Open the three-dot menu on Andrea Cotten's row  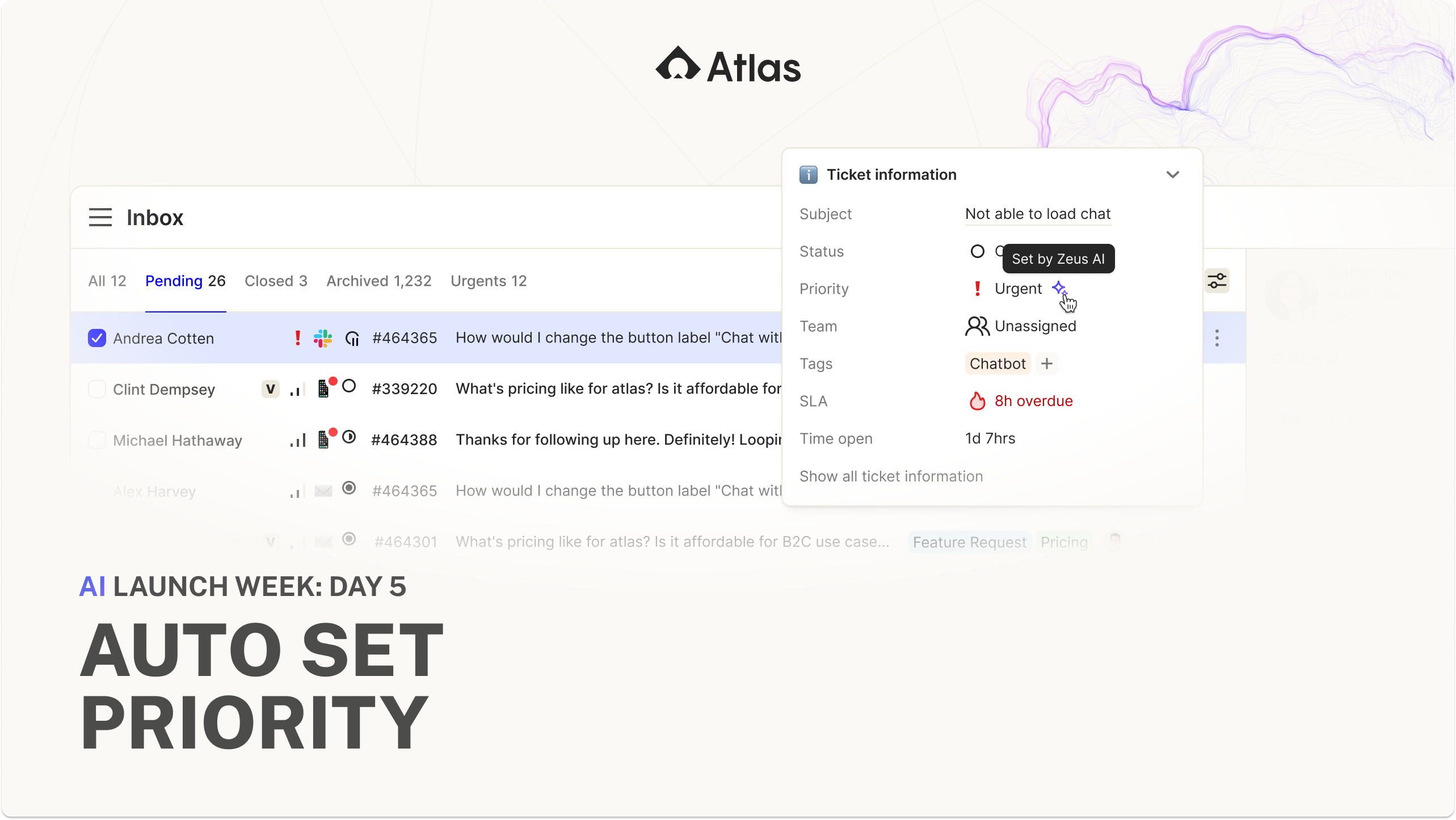tap(1217, 338)
